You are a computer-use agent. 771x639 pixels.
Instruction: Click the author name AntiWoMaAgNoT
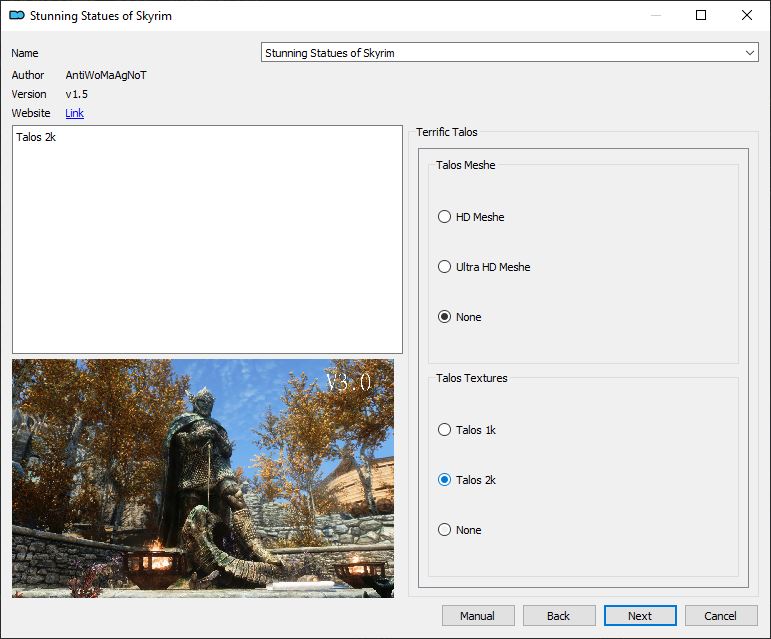pos(106,75)
